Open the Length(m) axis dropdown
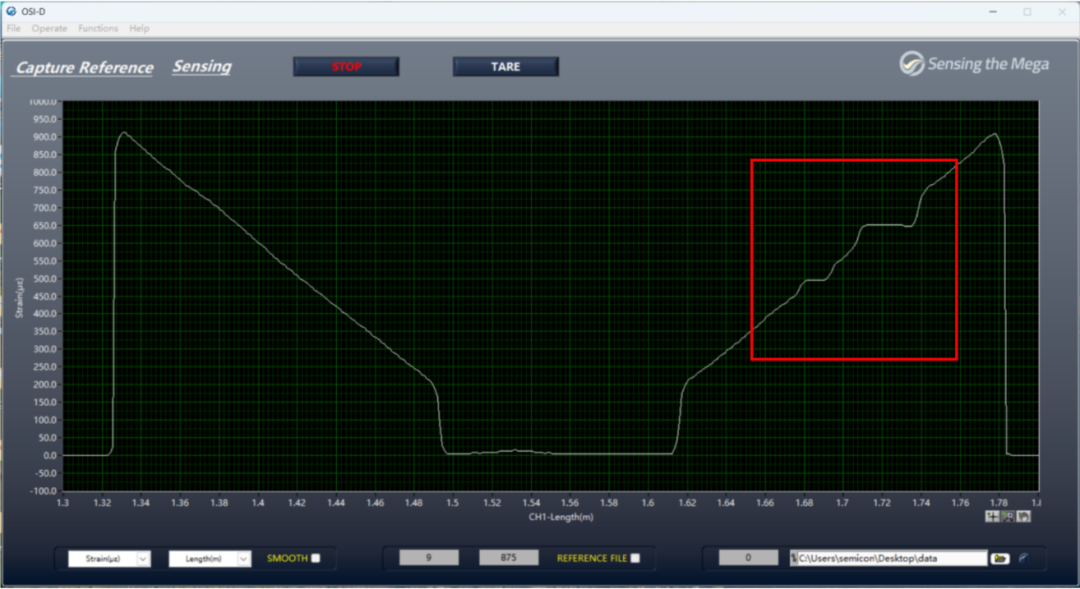Screen dimensions: 1080x589 point(242,559)
